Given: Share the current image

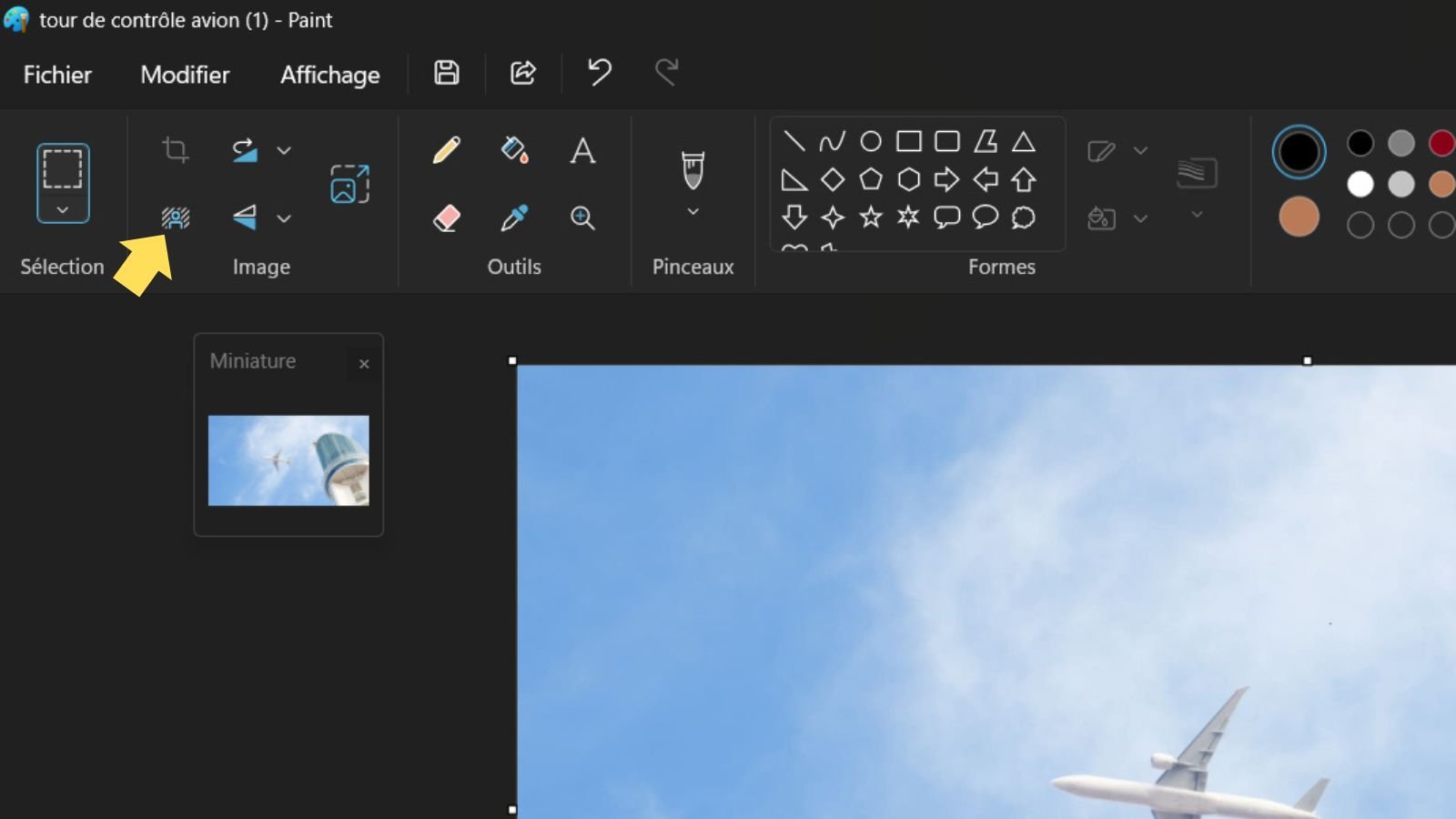Looking at the screenshot, I should coord(523,73).
